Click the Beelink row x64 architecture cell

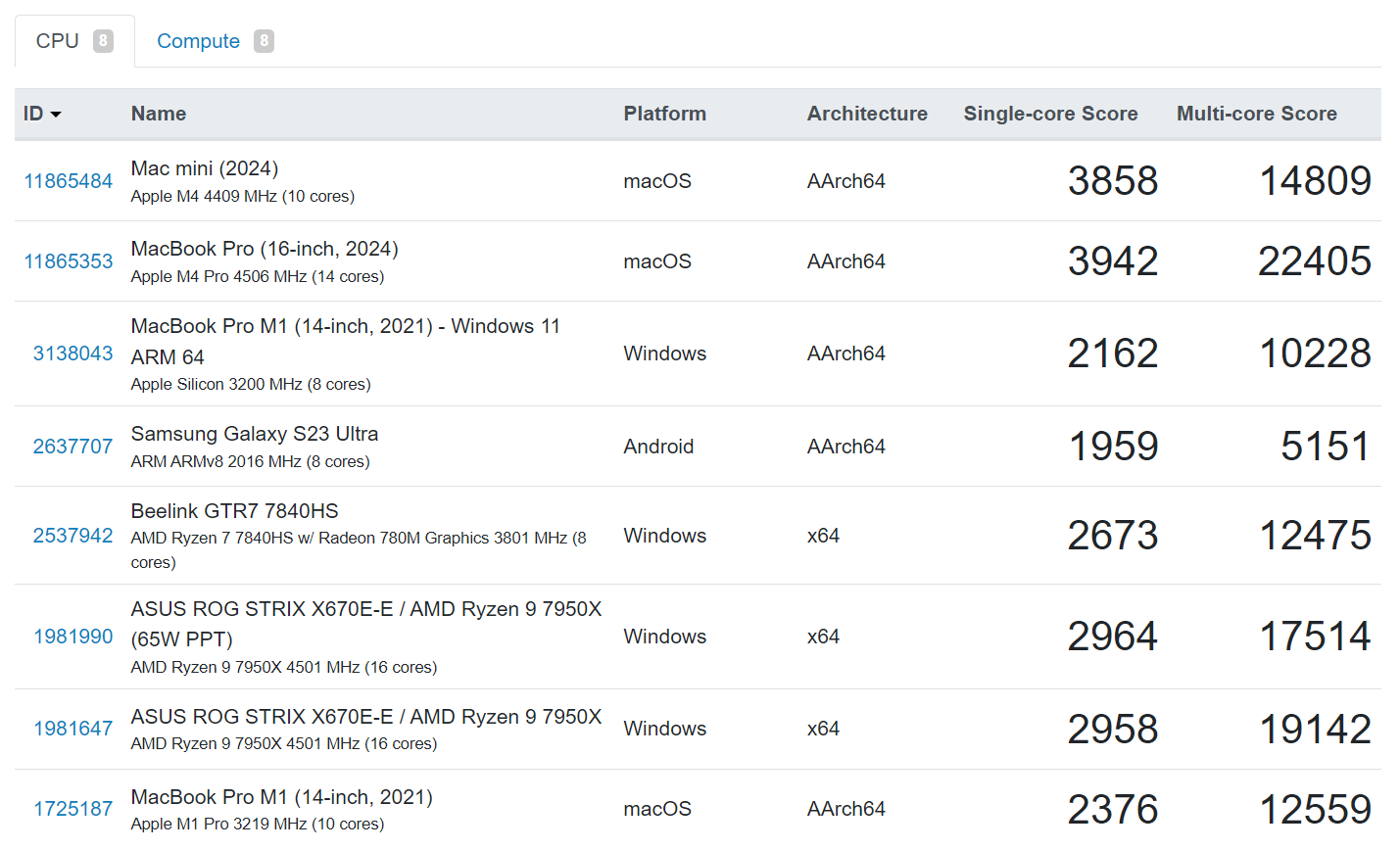823,536
